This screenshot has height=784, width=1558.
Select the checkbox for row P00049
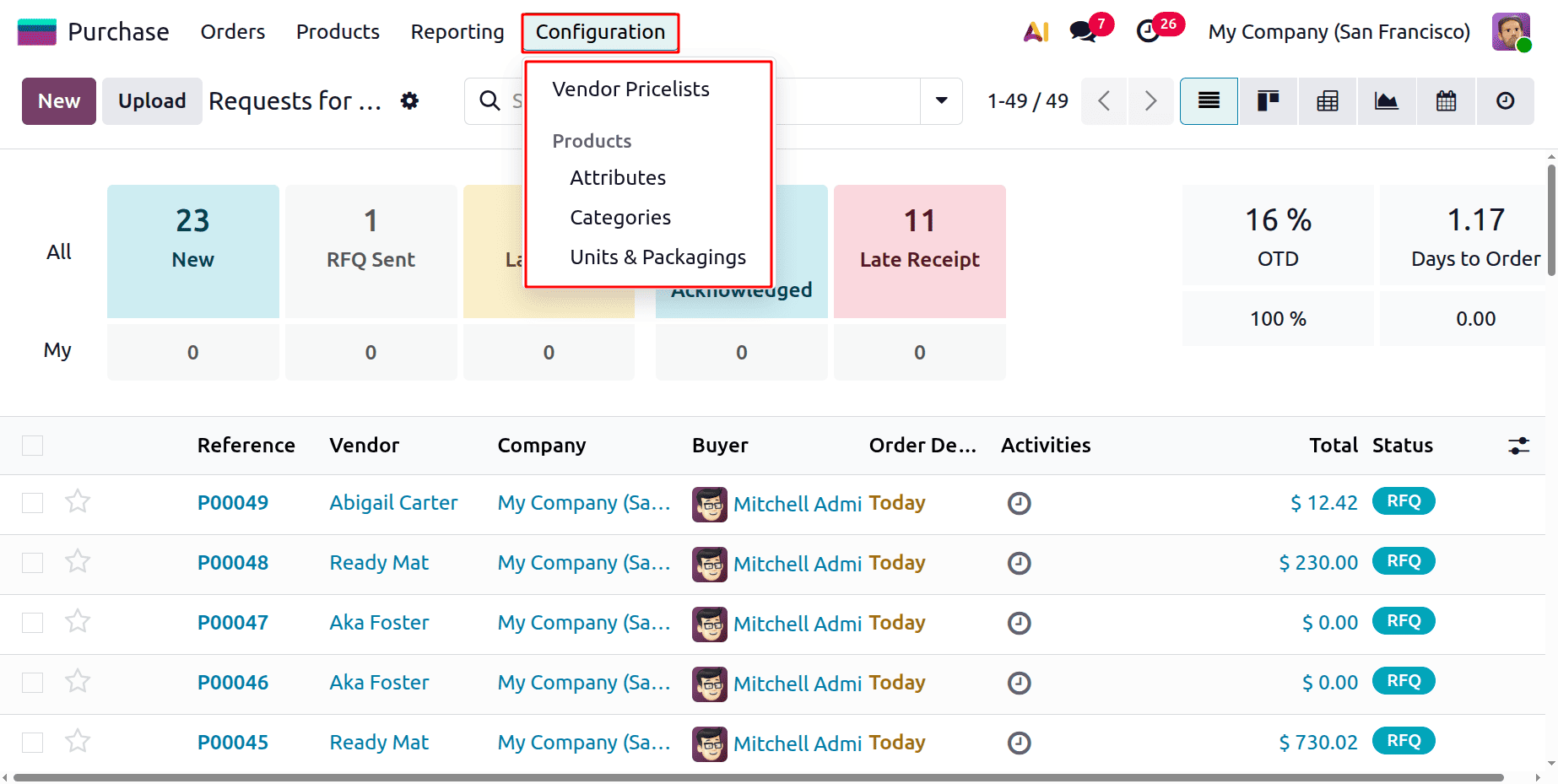32,502
